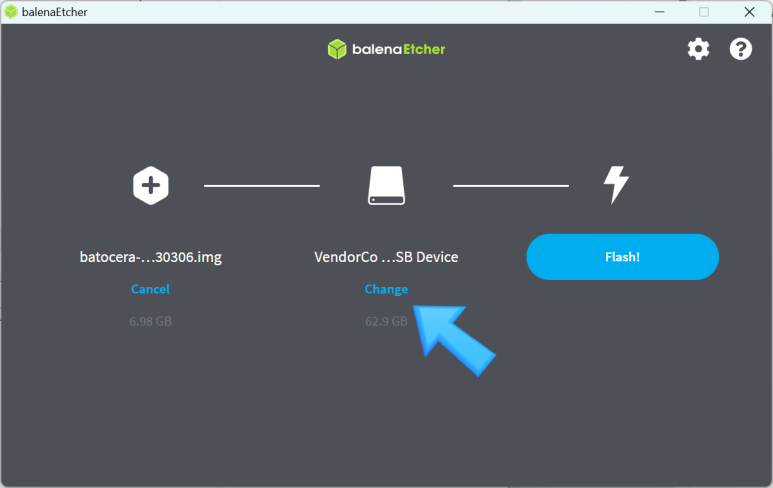
Task: Click the lightning bolt flash icon
Action: pyautogui.click(x=616, y=185)
